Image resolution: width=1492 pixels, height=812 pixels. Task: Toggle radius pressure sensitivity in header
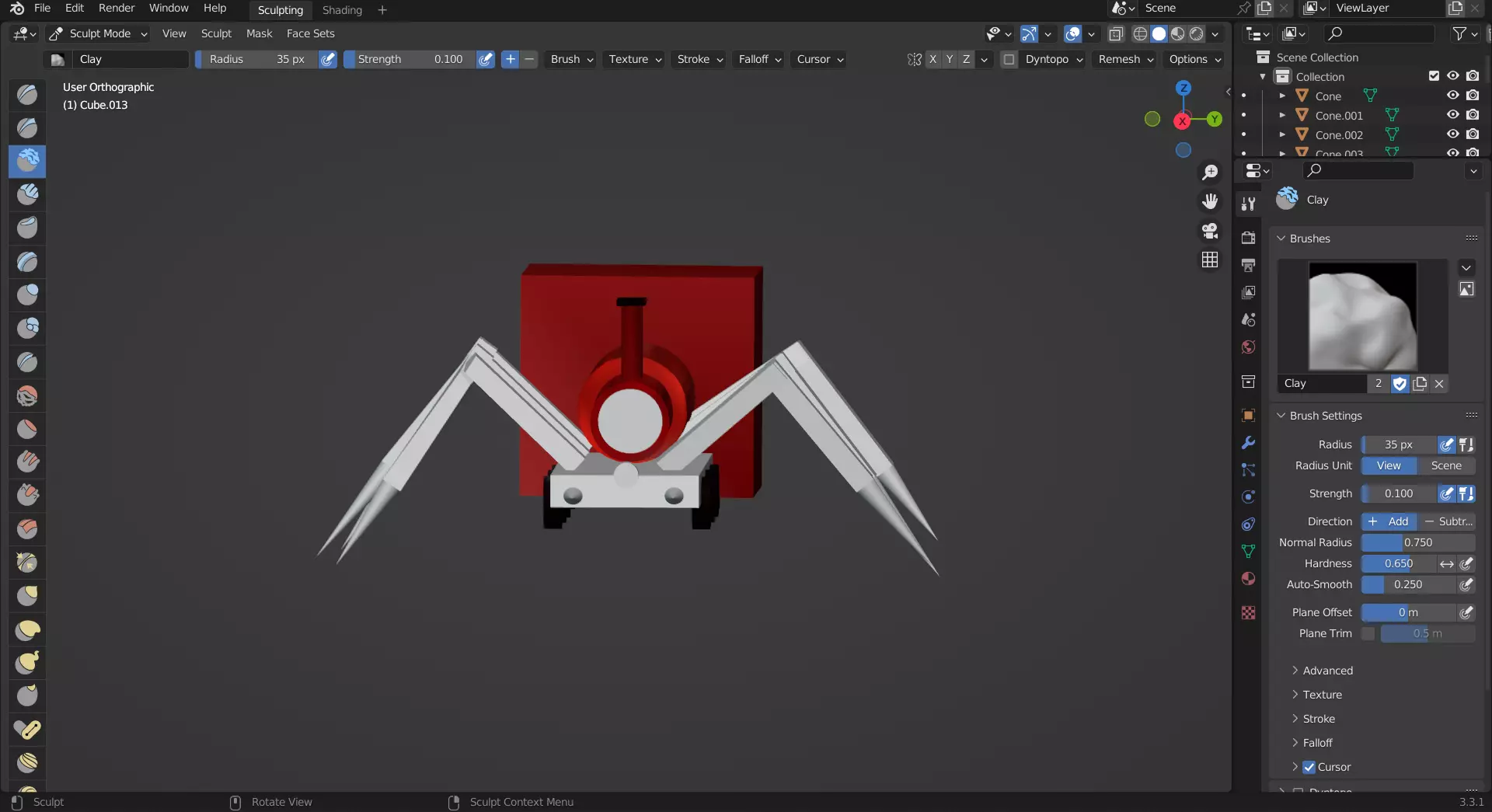(x=328, y=60)
